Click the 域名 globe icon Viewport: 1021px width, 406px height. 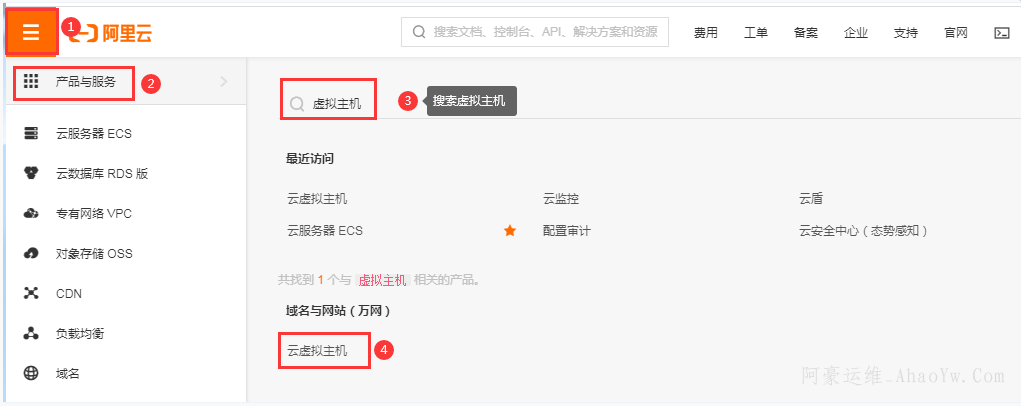(x=31, y=374)
